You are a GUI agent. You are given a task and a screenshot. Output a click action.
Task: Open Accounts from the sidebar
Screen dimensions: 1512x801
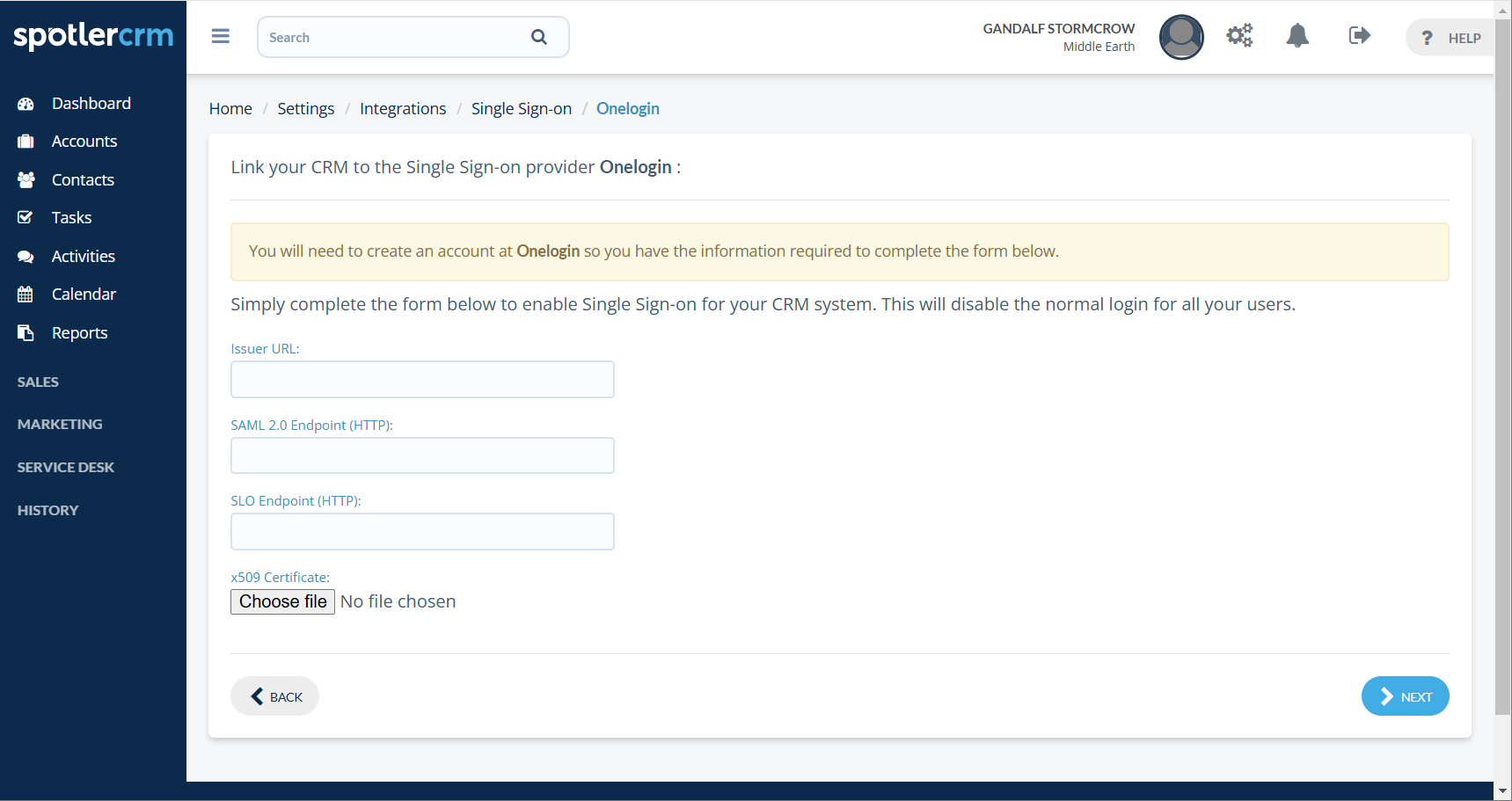pyautogui.click(x=84, y=142)
